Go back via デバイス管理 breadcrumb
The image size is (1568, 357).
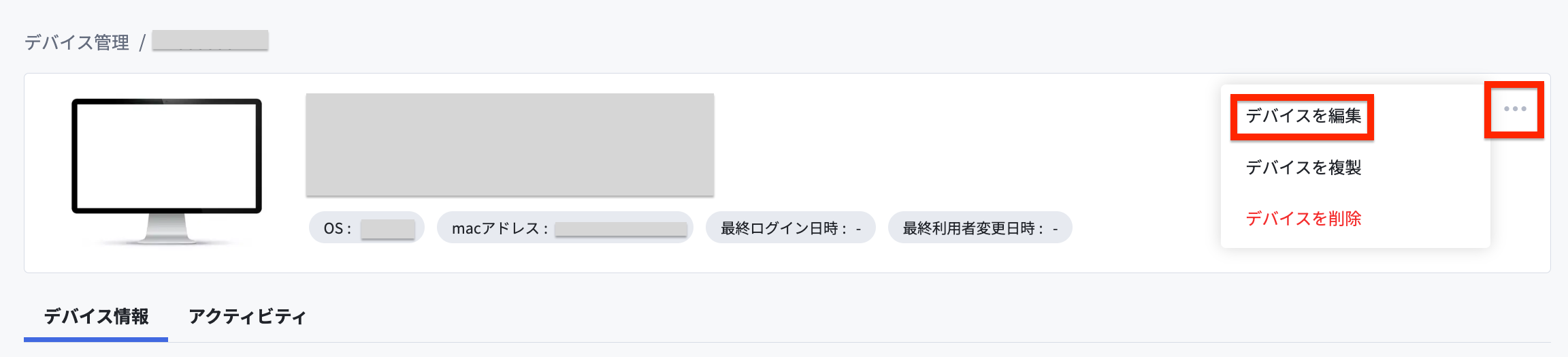77,43
